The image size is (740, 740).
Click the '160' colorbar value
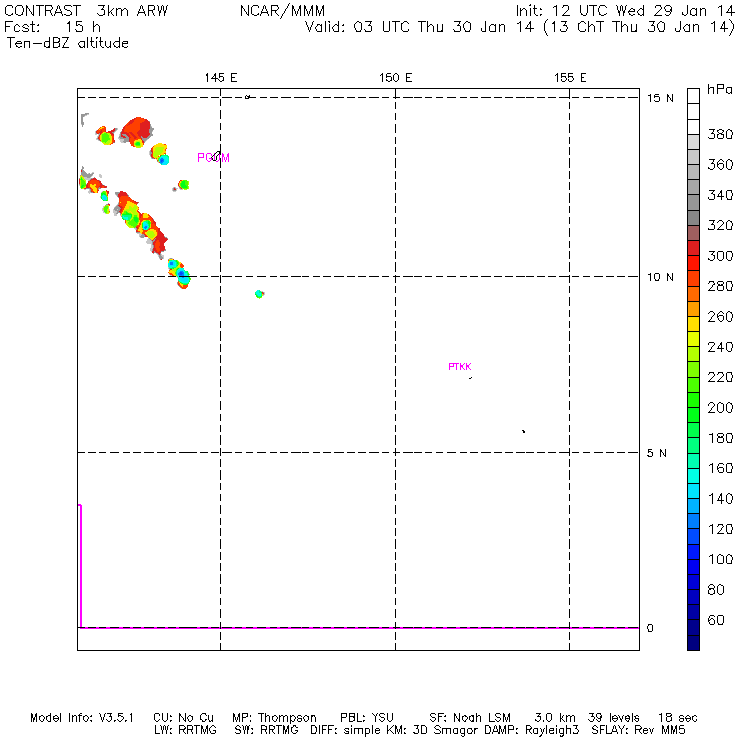click(x=720, y=468)
